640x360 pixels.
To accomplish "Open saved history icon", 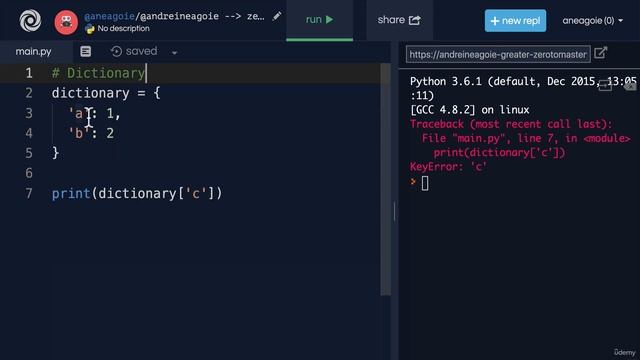I will pos(116,51).
